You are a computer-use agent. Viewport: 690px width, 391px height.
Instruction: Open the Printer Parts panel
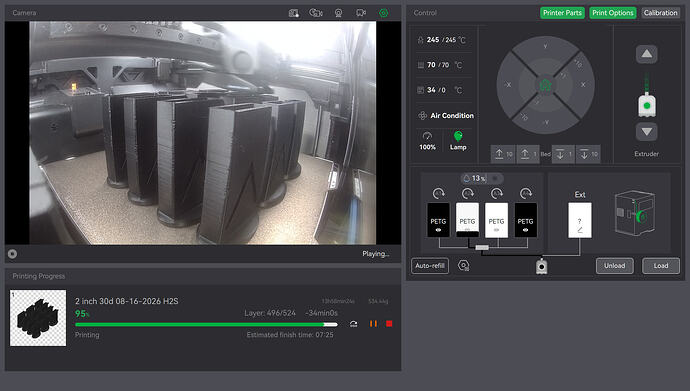[x=562, y=13]
